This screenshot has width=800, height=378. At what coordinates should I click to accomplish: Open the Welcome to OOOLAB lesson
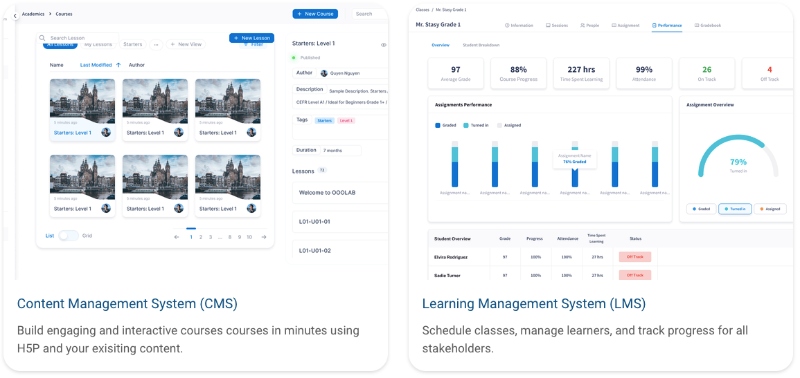(340, 193)
